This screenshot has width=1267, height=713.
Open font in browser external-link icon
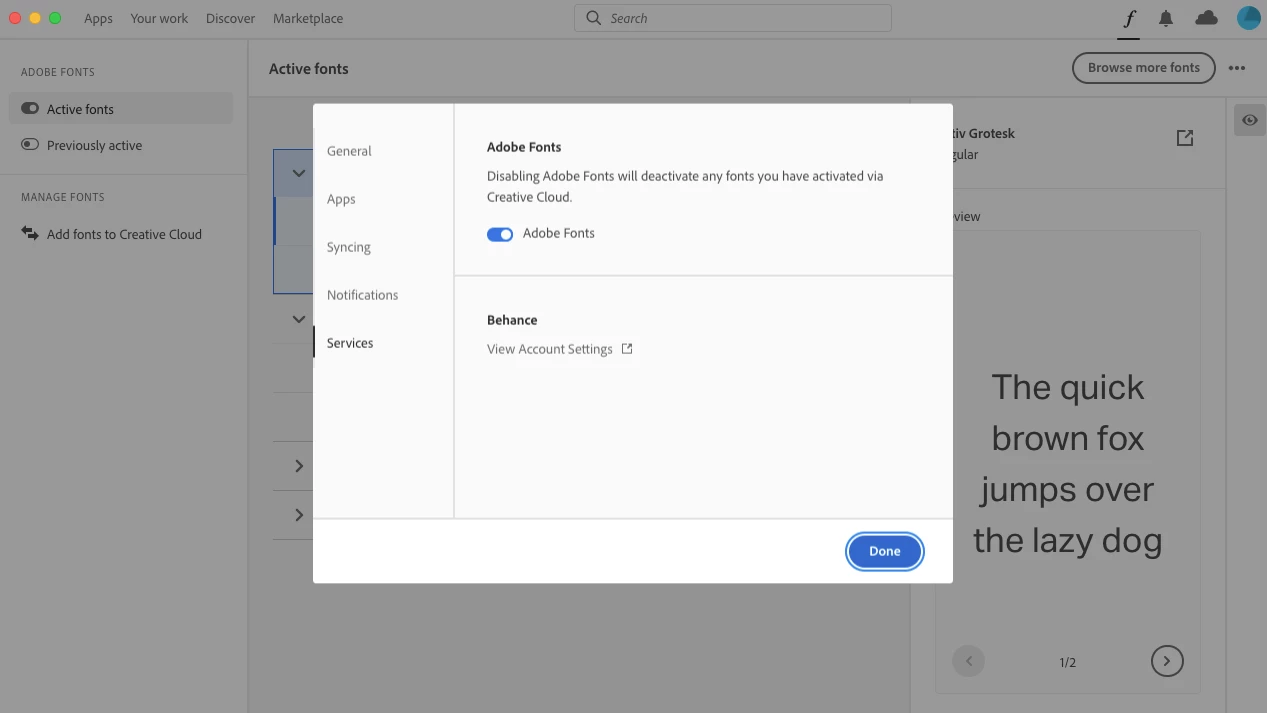[x=1185, y=138]
